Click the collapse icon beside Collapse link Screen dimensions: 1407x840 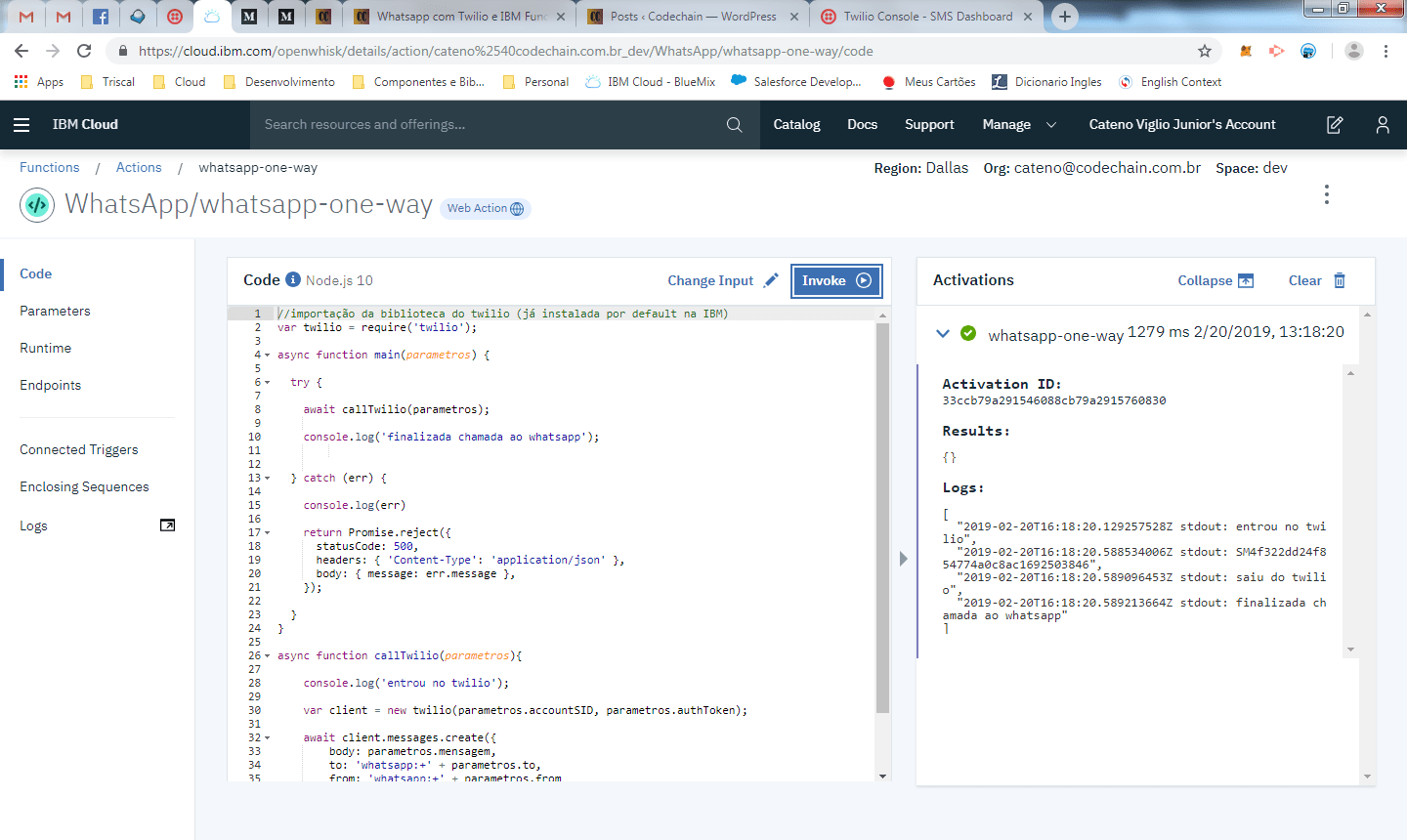click(1246, 280)
